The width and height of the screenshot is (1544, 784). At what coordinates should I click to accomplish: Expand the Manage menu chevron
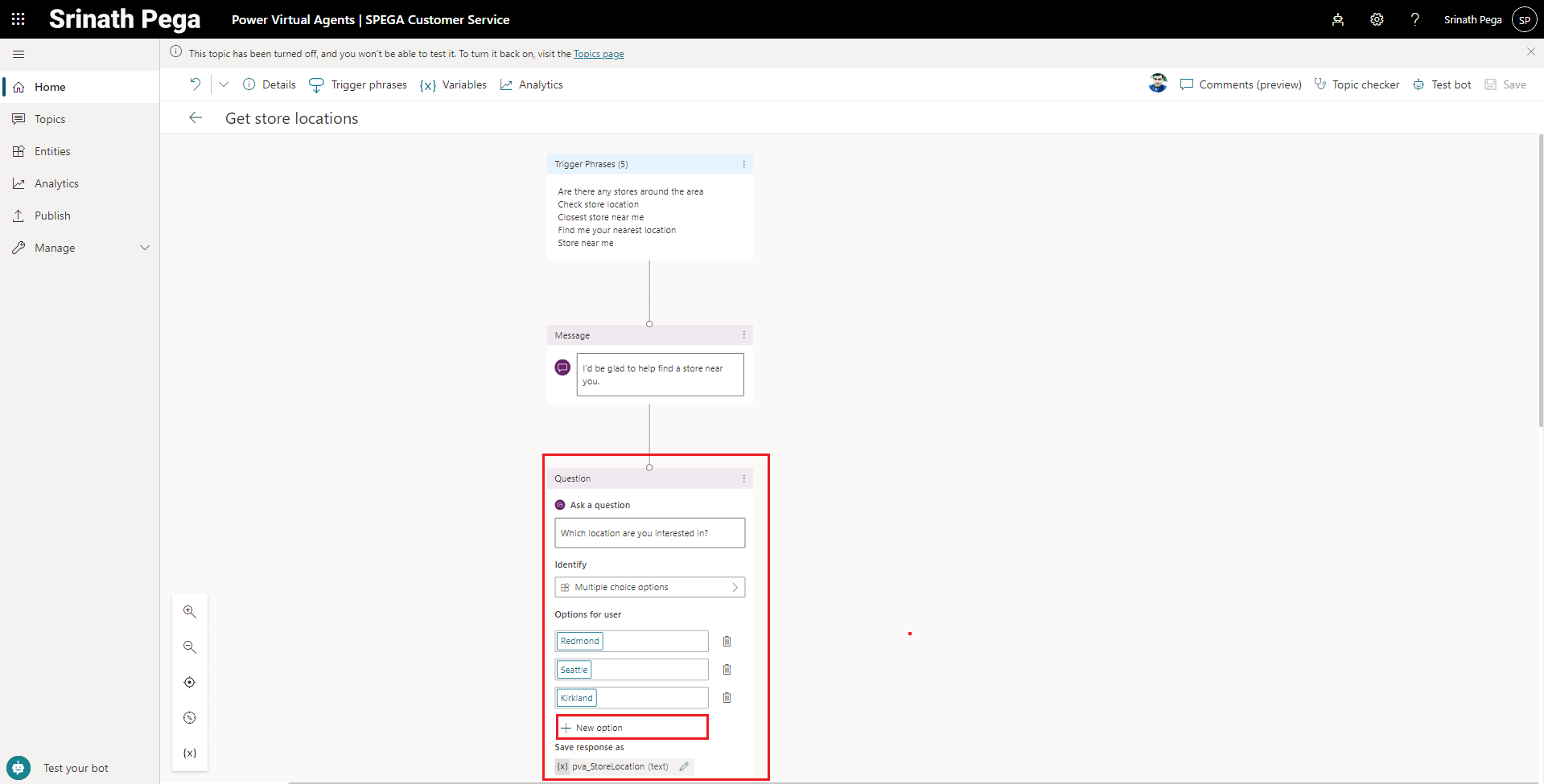[x=145, y=248]
